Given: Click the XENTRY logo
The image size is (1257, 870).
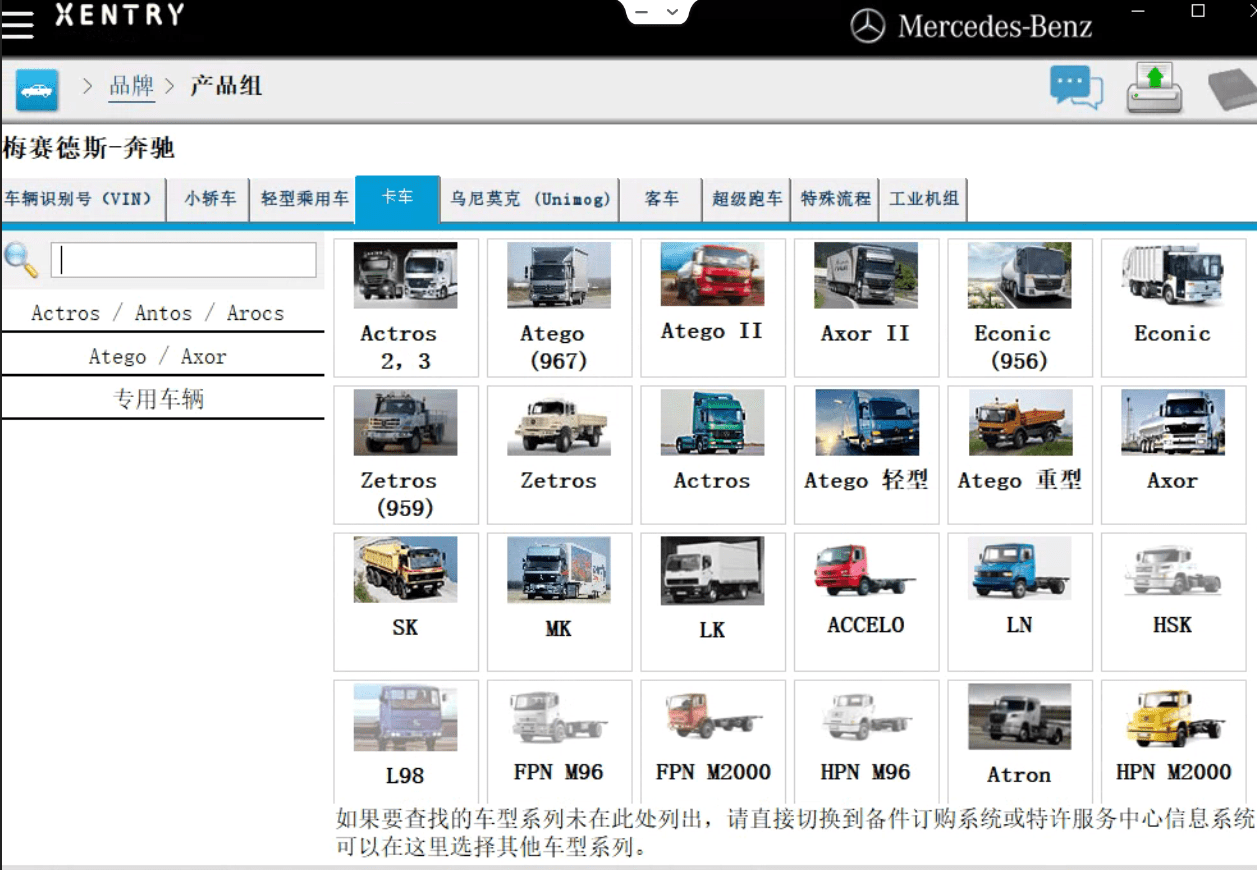Looking at the screenshot, I should tap(120, 16).
